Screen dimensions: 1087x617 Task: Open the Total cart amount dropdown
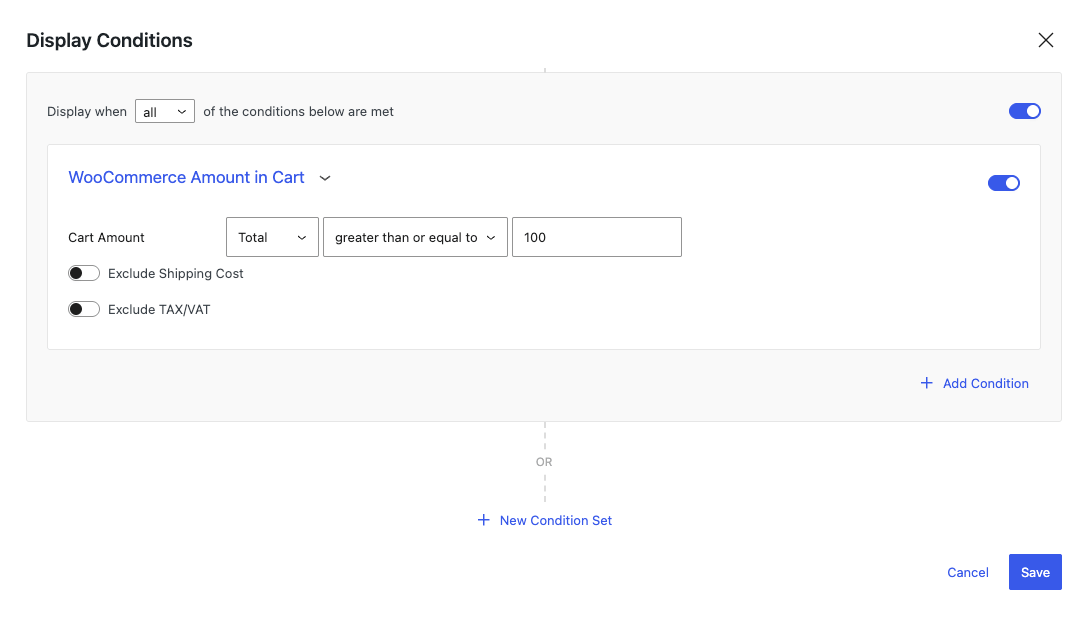coord(272,237)
